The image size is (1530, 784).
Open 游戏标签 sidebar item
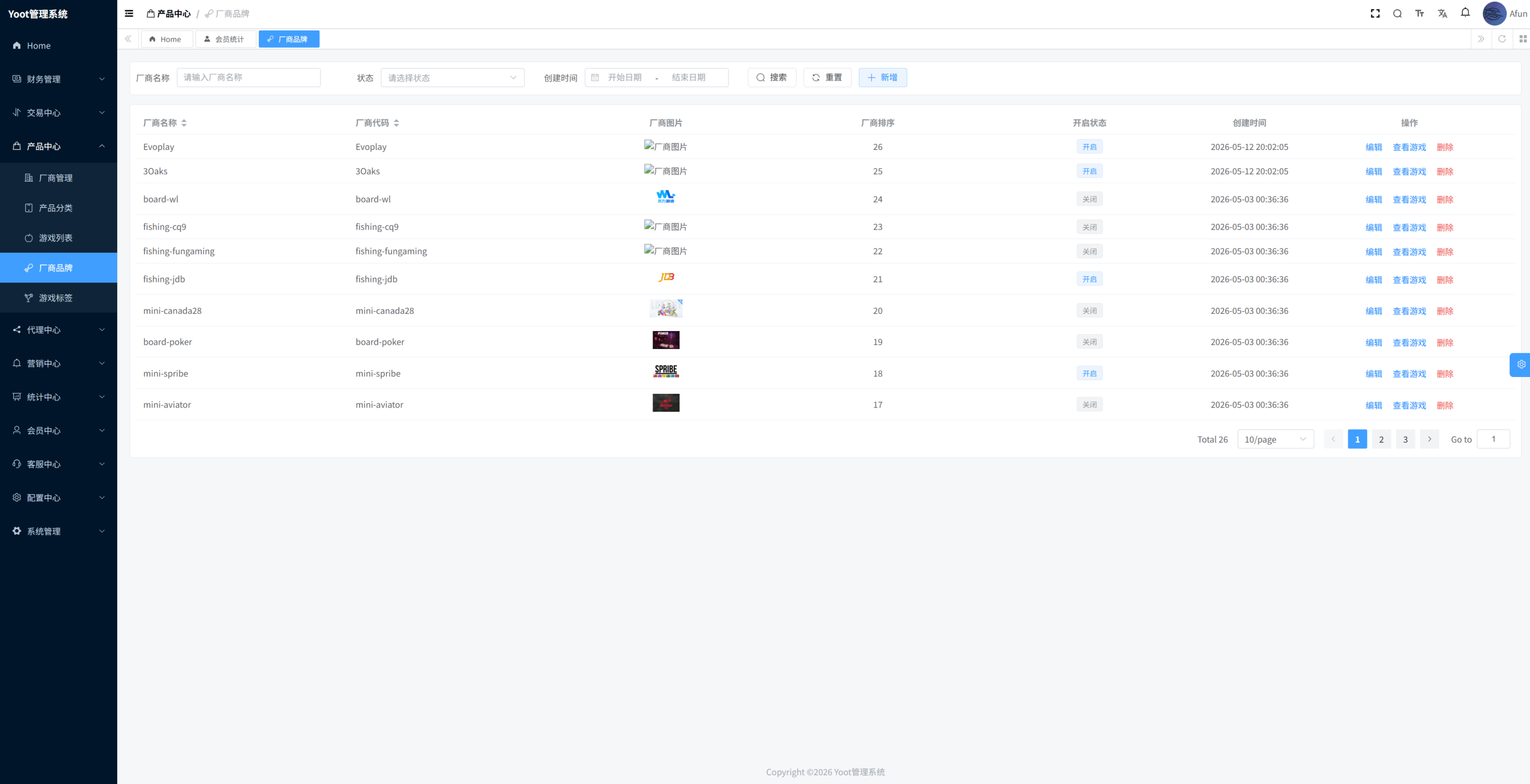[59, 298]
